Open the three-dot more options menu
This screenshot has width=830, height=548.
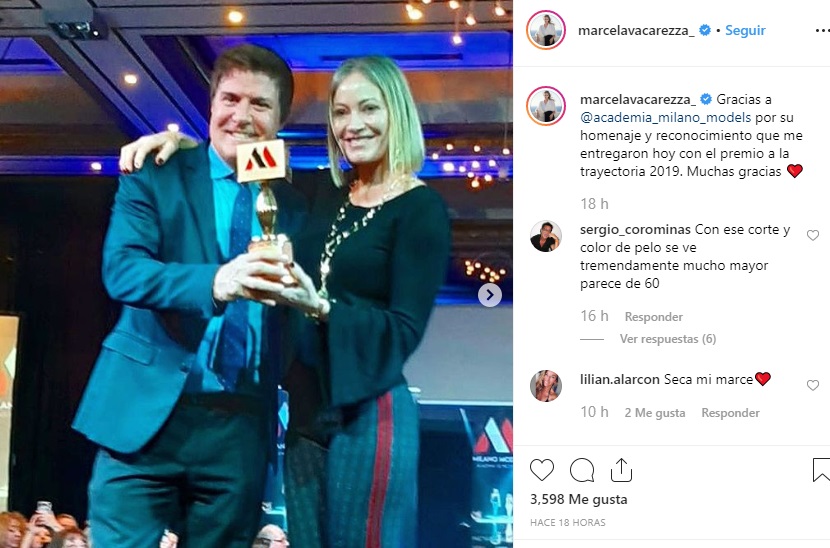click(822, 31)
